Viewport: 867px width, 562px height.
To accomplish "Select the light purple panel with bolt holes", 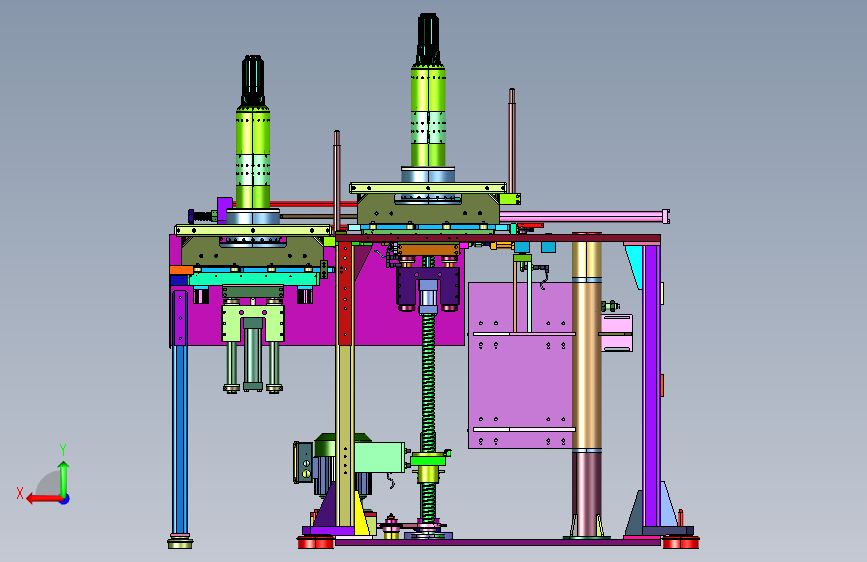I will coord(520,365).
